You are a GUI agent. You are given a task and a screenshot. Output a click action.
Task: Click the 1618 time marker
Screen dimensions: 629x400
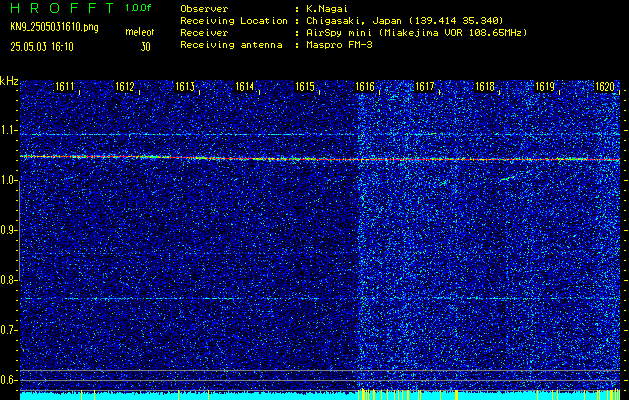point(485,86)
